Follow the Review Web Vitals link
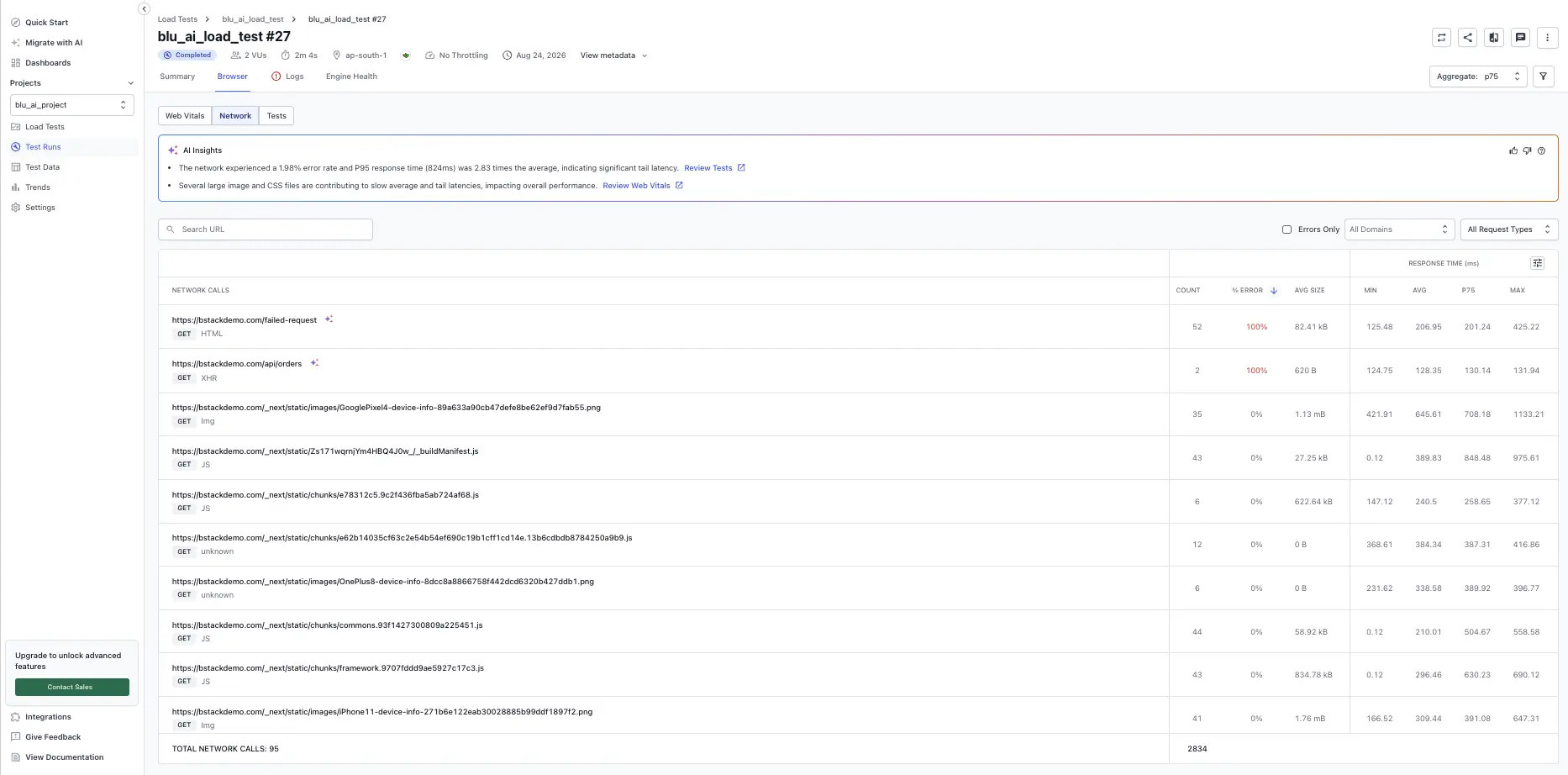The height and width of the screenshot is (775, 1568). (x=643, y=186)
